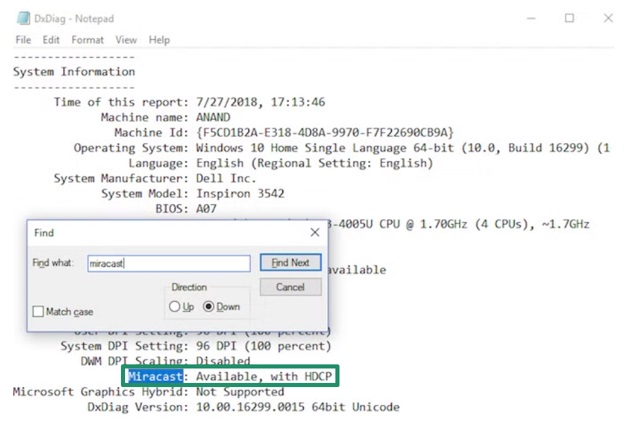Image resolution: width=624 pixels, height=440 pixels.
Task: Click into the Find what text field
Action: 169,263
